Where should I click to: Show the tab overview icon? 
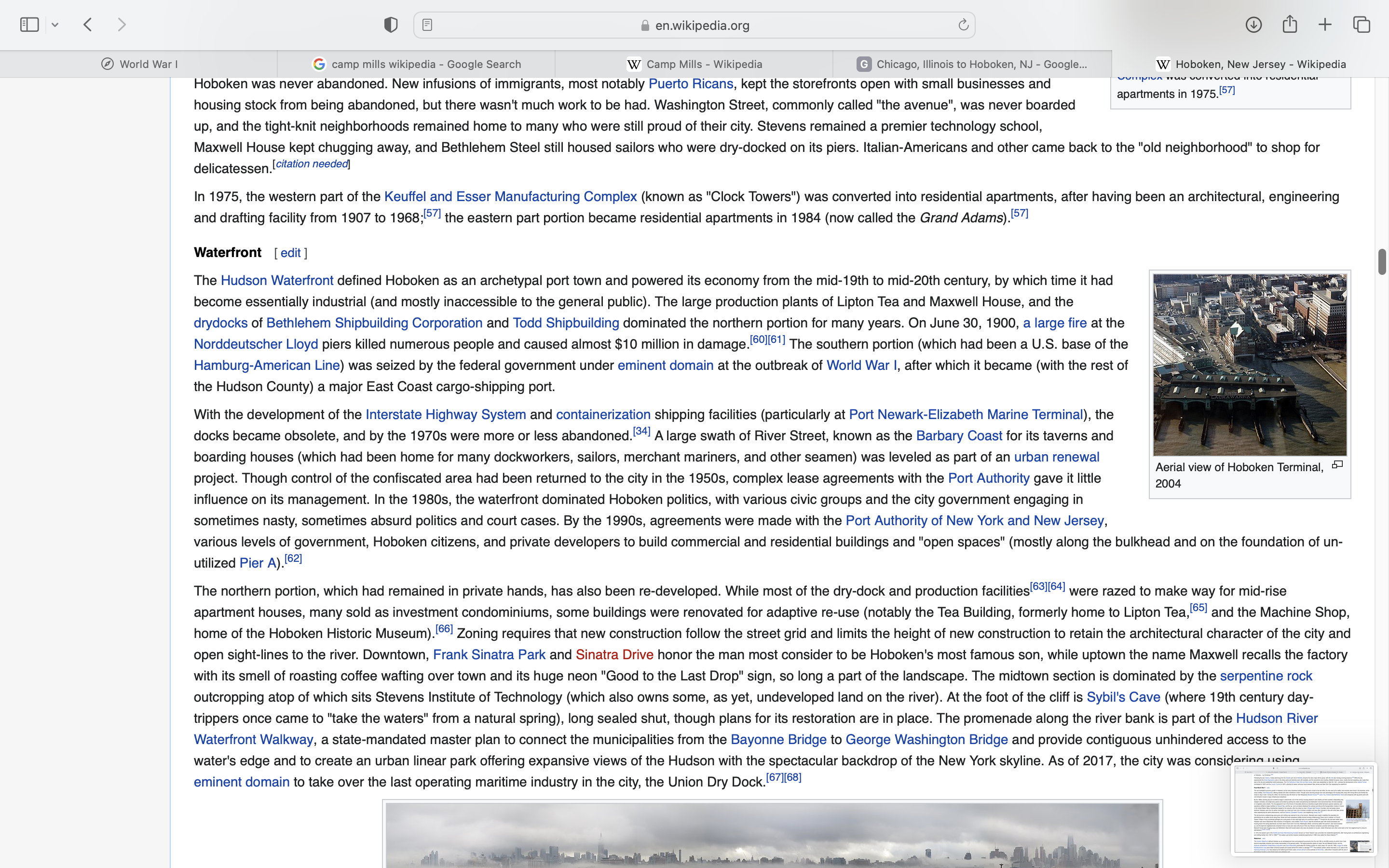point(1362,25)
